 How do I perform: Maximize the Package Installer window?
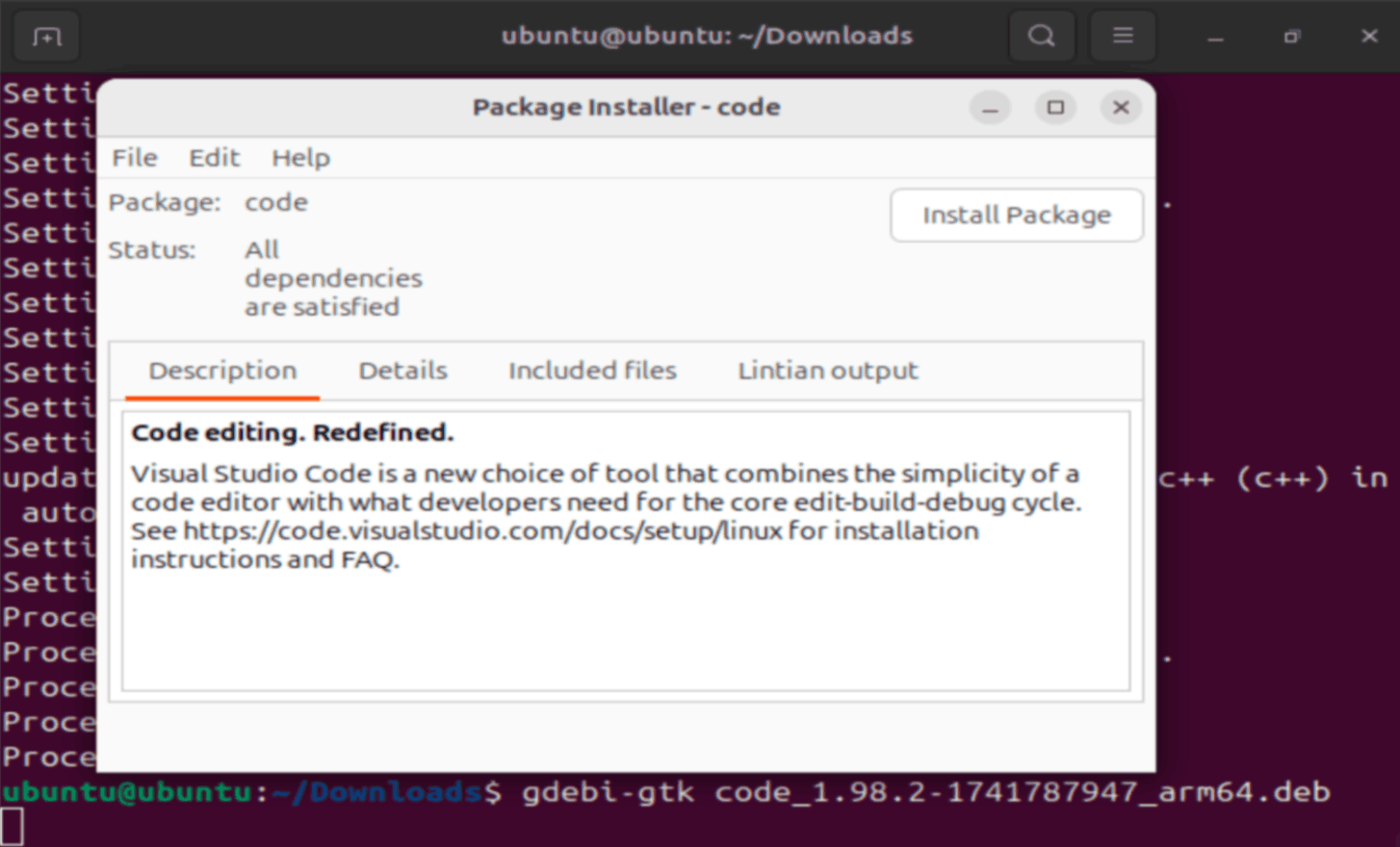pyautogui.click(x=1055, y=108)
